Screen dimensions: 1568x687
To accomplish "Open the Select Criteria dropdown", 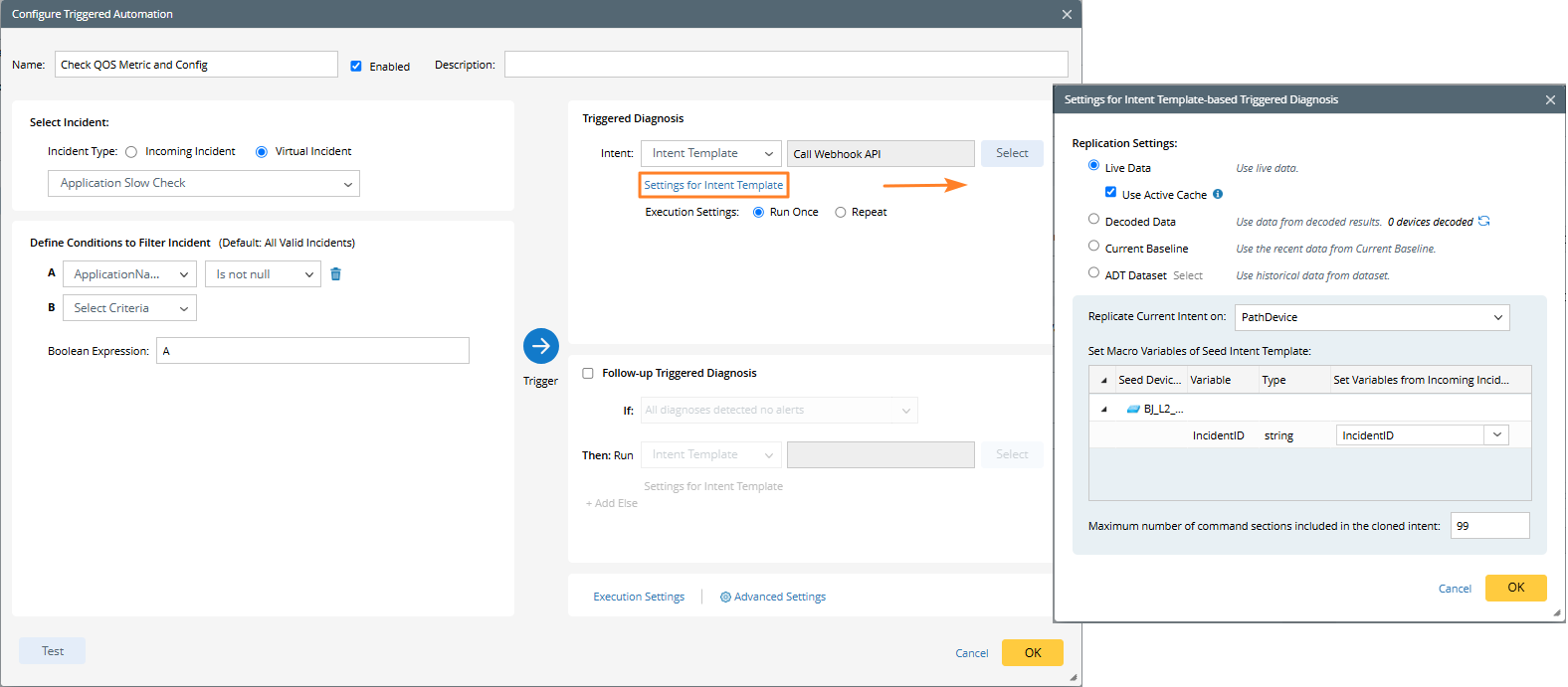I will pyautogui.click(x=129, y=309).
